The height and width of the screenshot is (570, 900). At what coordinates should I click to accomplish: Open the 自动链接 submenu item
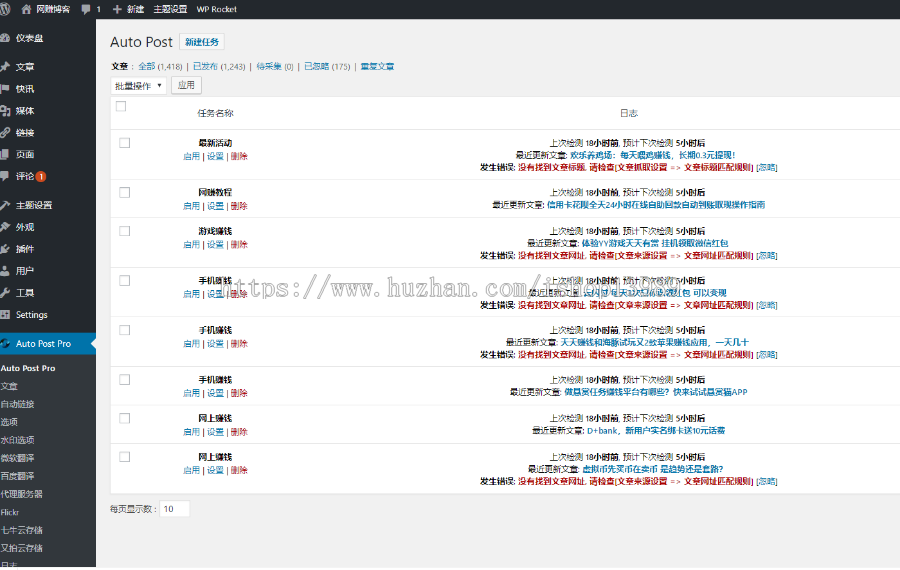click(17, 404)
